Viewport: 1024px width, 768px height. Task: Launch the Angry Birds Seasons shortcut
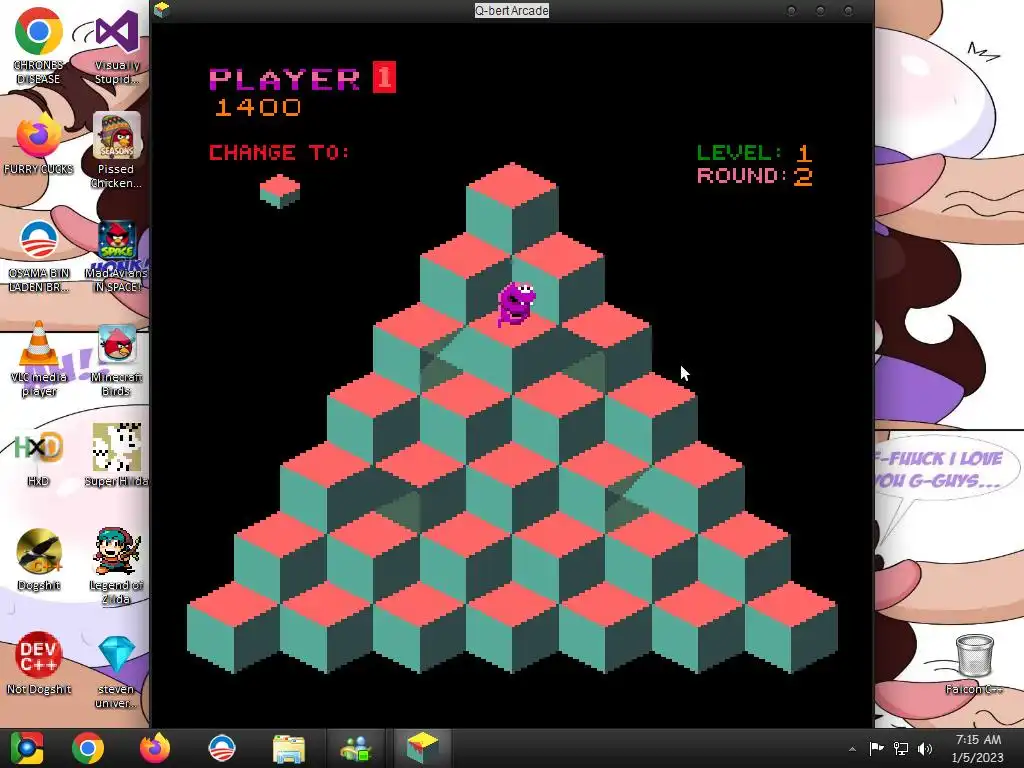point(116,150)
